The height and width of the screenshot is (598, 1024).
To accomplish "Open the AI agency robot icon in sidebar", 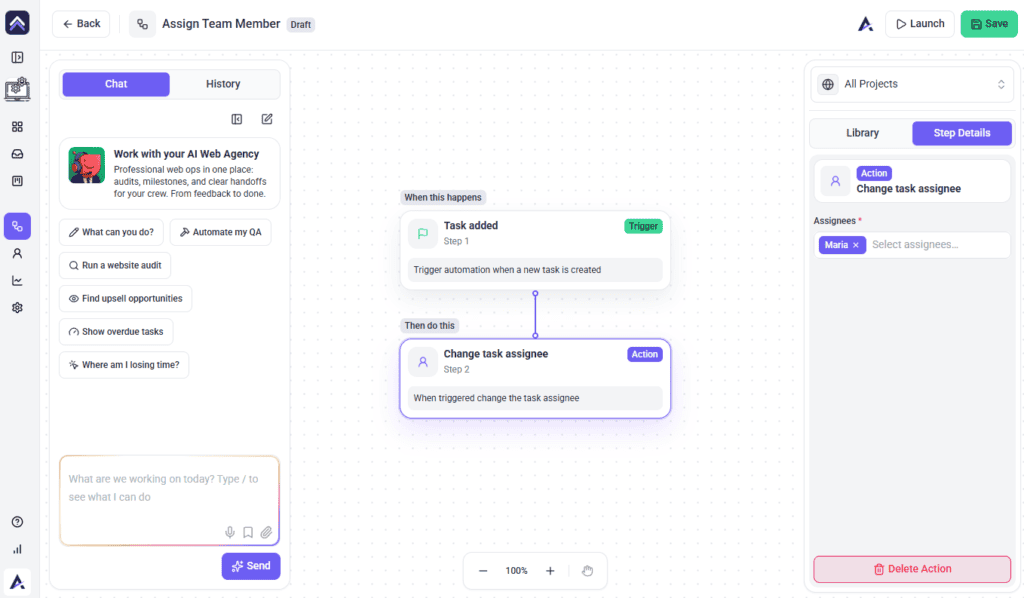I will pos(18,89).
